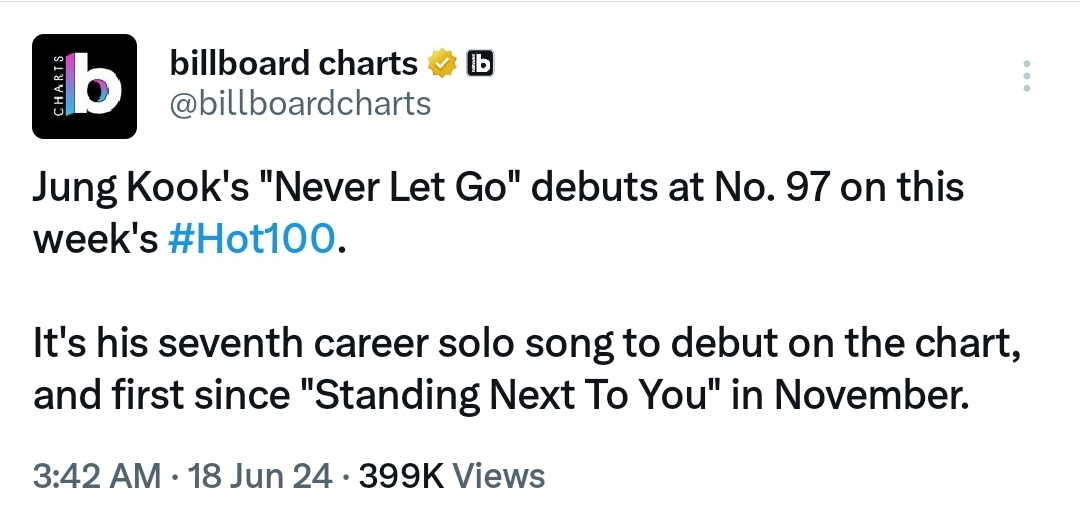
Task: Click the gold verified checkmark badge
Action: pos(443,64)
